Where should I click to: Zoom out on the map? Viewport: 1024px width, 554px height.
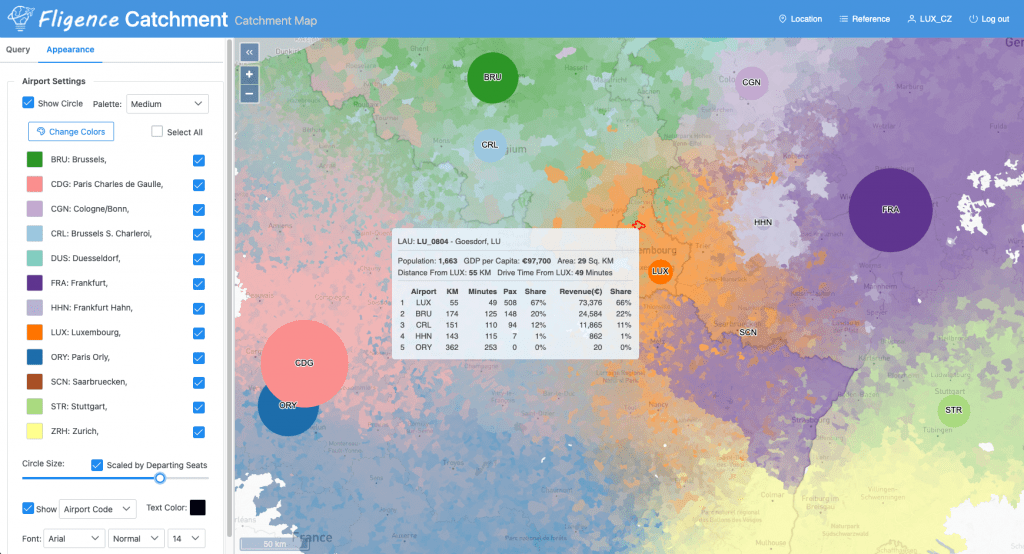(249, 93)
